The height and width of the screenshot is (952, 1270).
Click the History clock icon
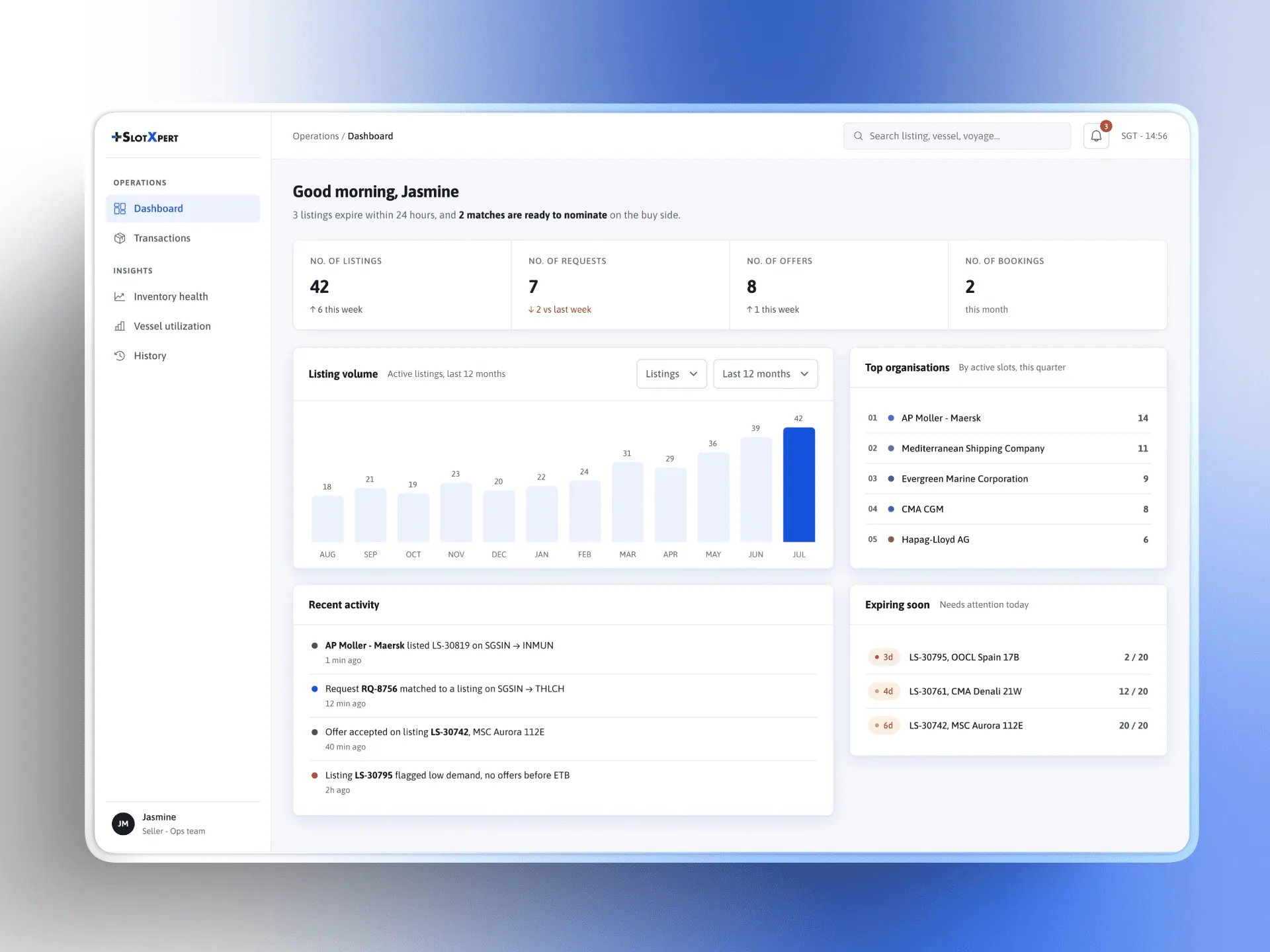pos(120,356)
